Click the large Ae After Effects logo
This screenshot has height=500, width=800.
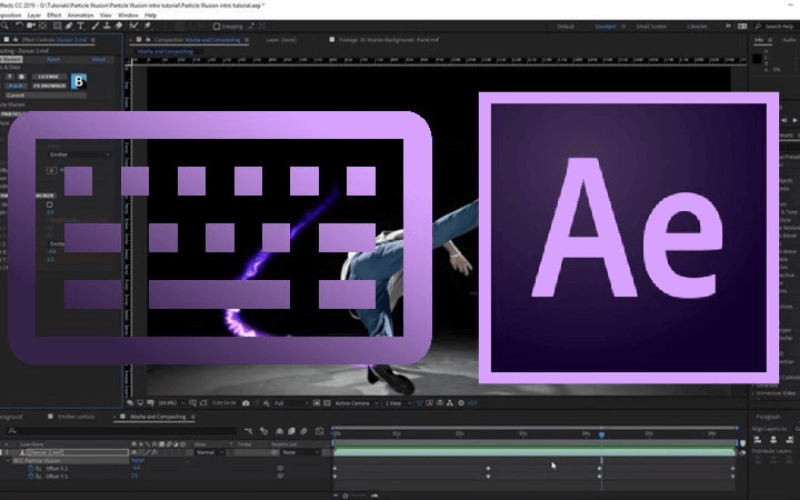(x=628, y=238)
